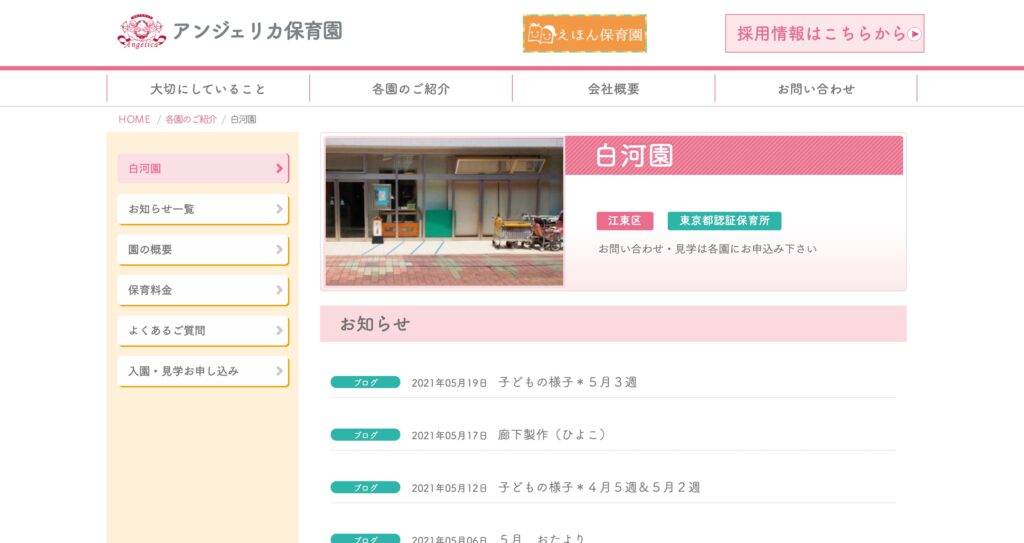1024x543 pixels.
Task: Go to 会社概要 in the navigation
Action: 613,89
